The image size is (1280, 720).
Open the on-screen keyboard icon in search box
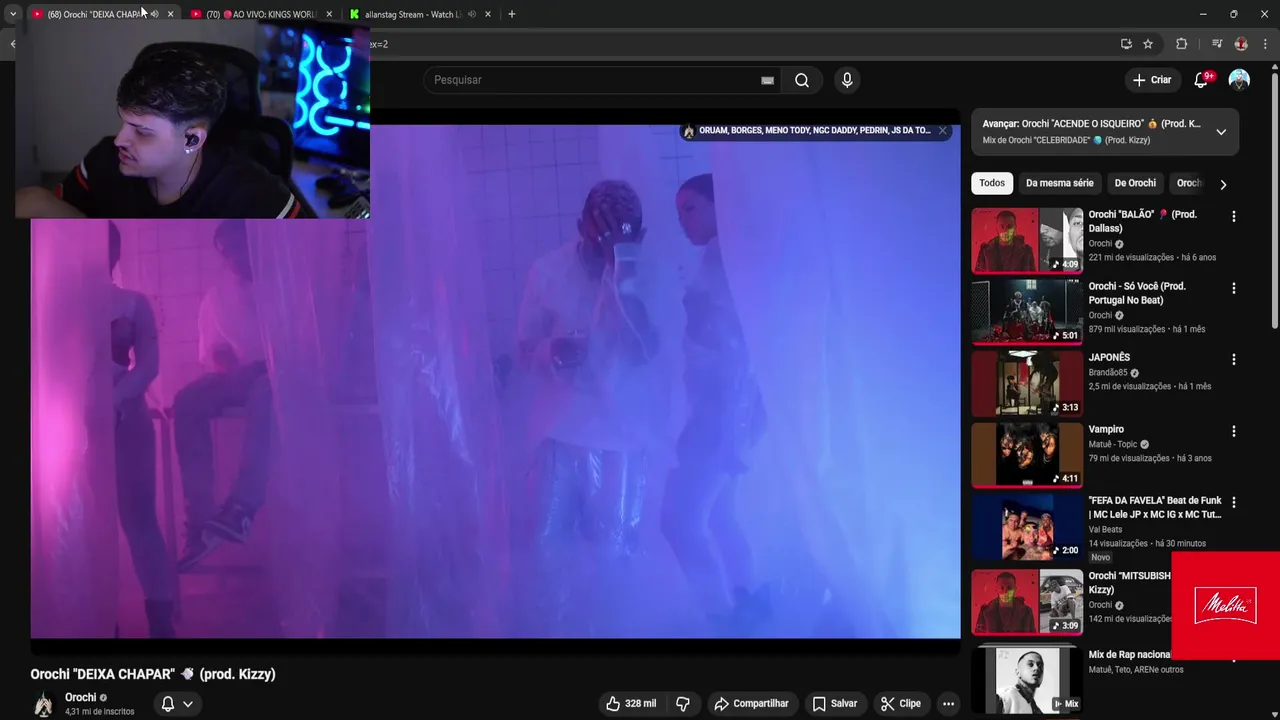(767, 80)
